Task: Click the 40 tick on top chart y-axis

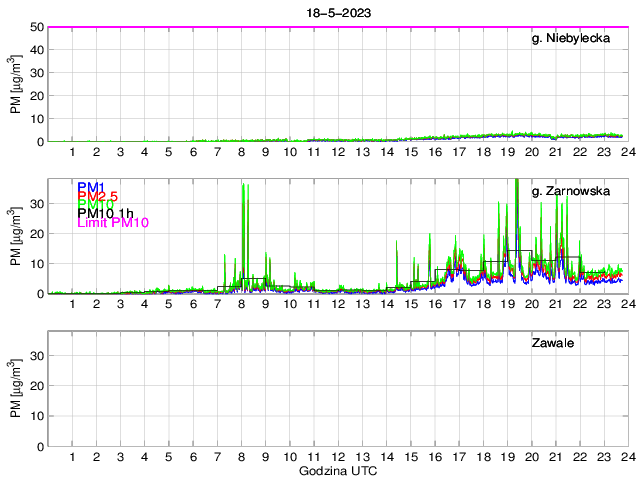Action: click(x=37, y=50)
